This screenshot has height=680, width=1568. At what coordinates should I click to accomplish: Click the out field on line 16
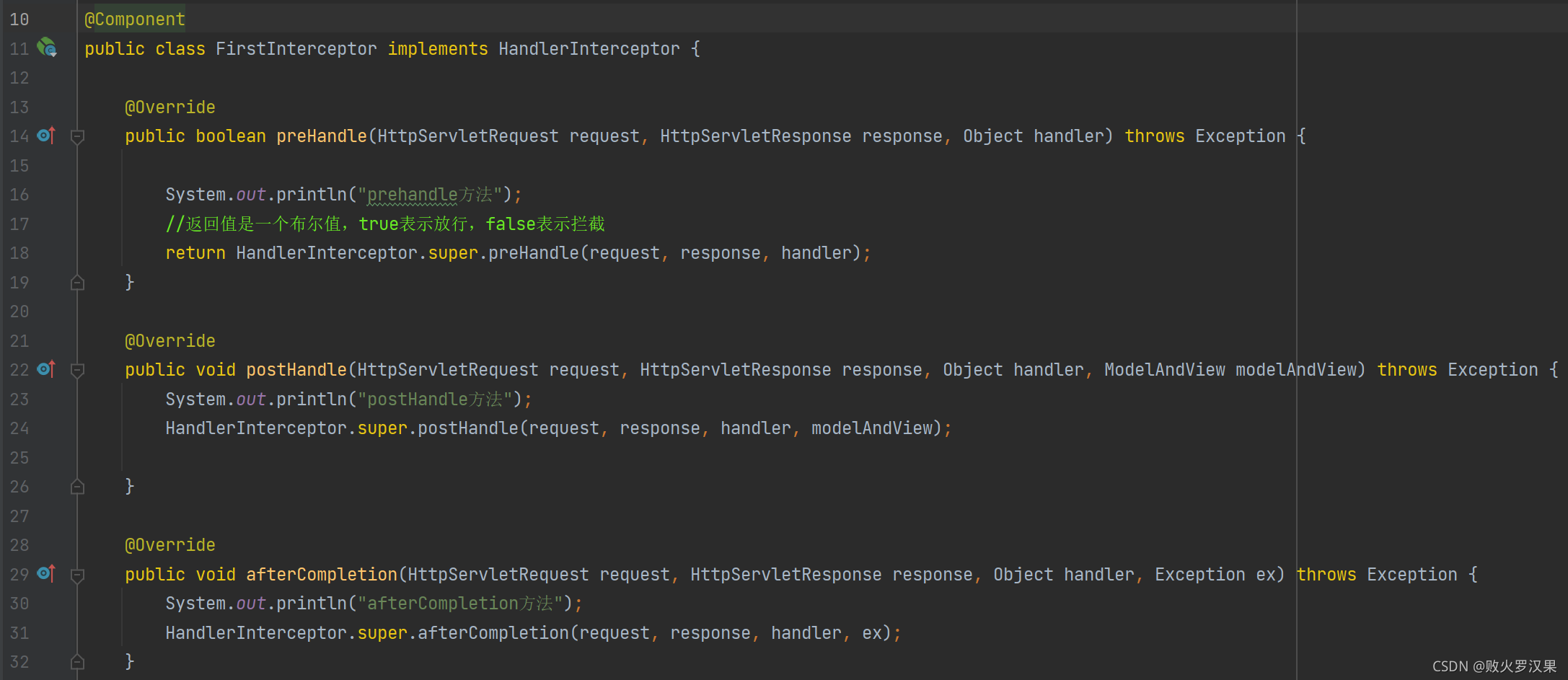[x=251, y=195]
